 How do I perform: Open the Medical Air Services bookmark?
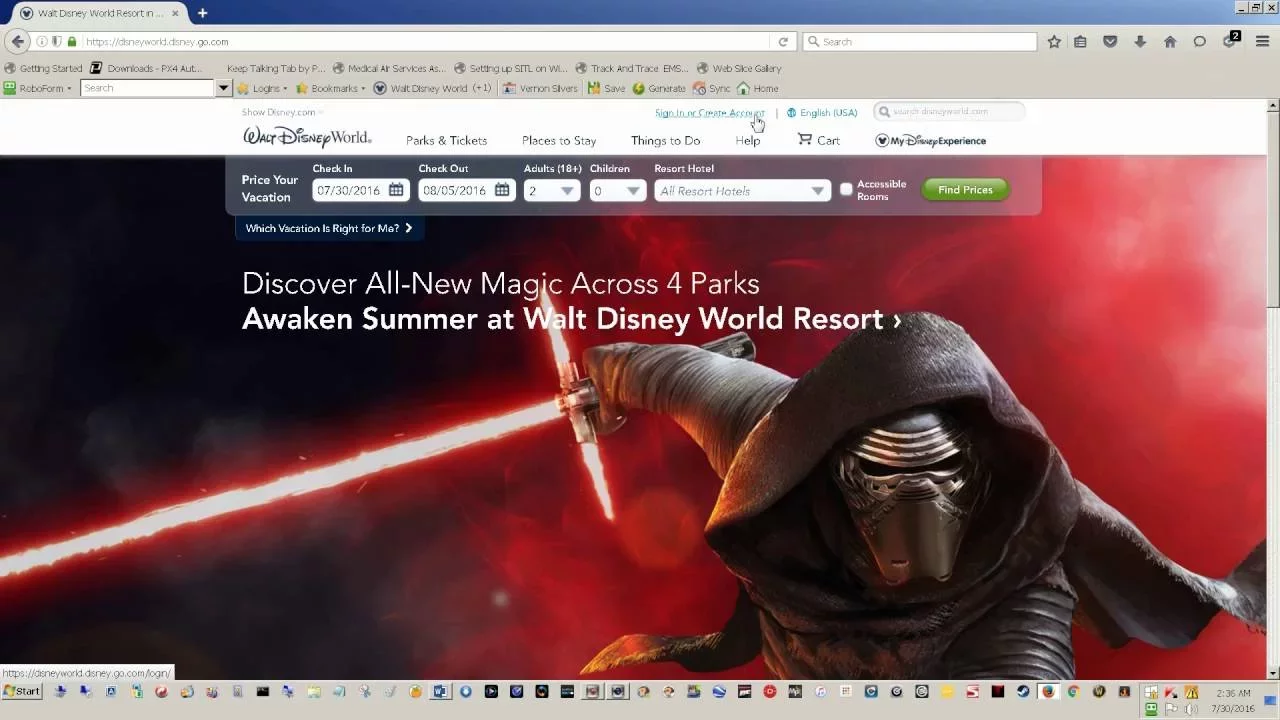(389, 68)
